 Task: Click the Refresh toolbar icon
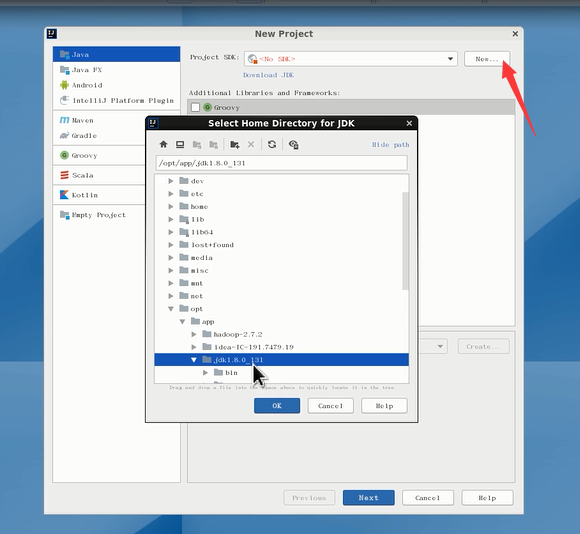272,144
